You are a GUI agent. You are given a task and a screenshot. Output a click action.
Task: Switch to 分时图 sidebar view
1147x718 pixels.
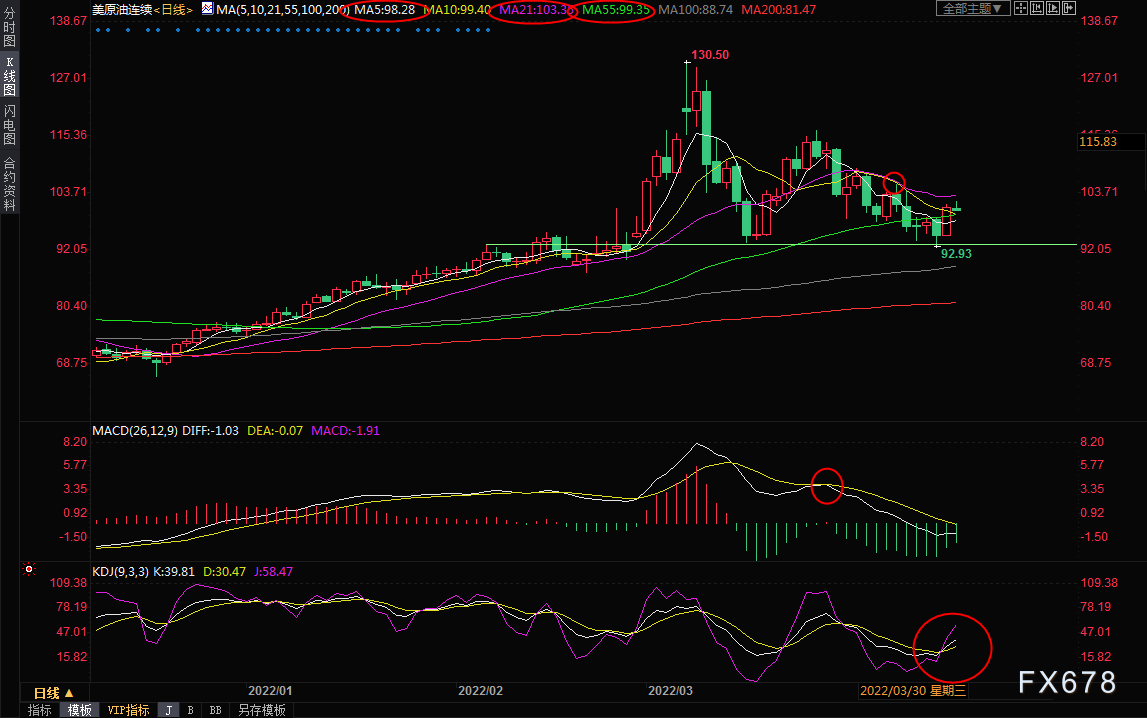10,27
